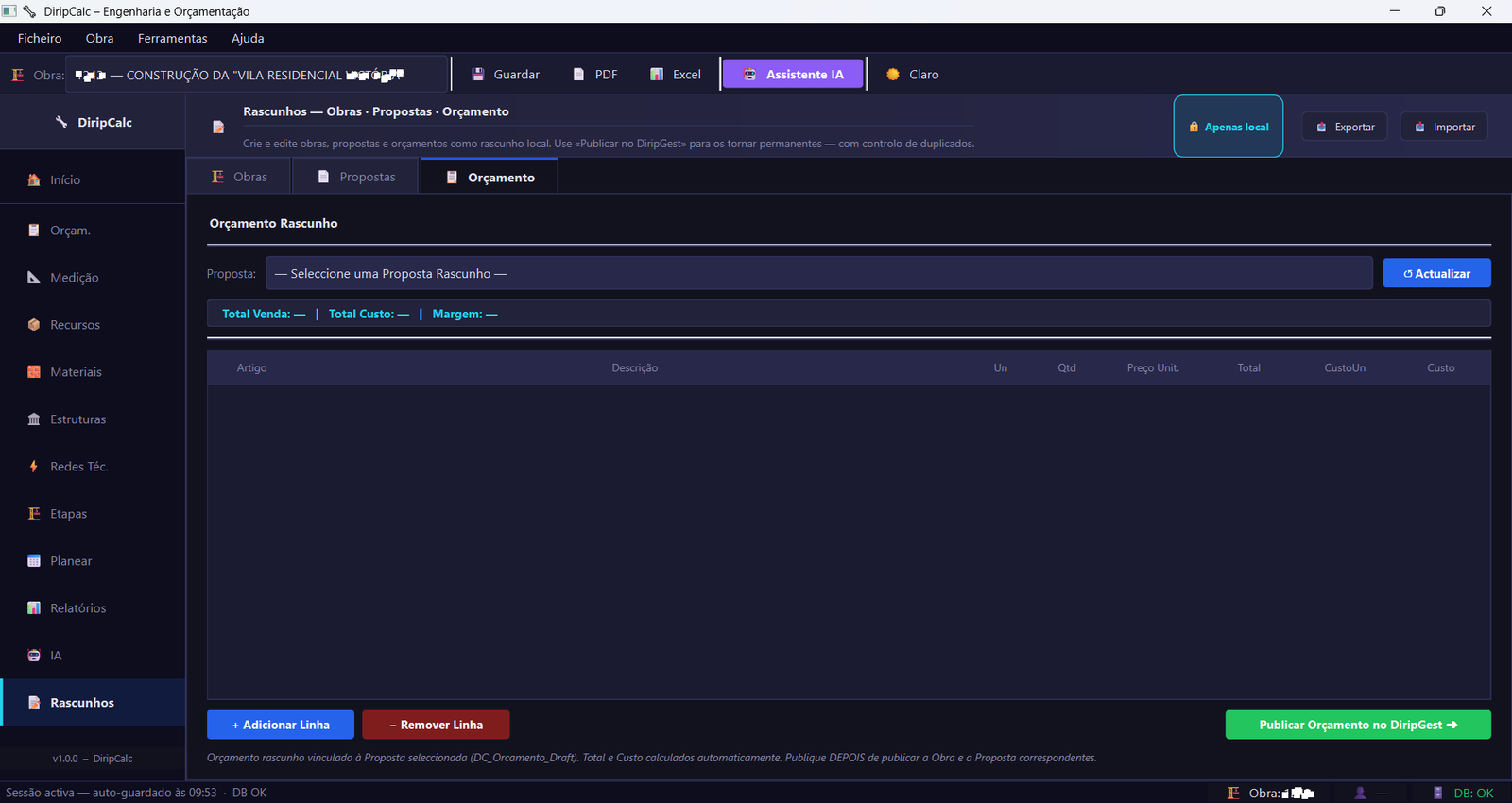1512x803 pixels.
Task: Open Relatórios in the sidebar
Action: 93,608
